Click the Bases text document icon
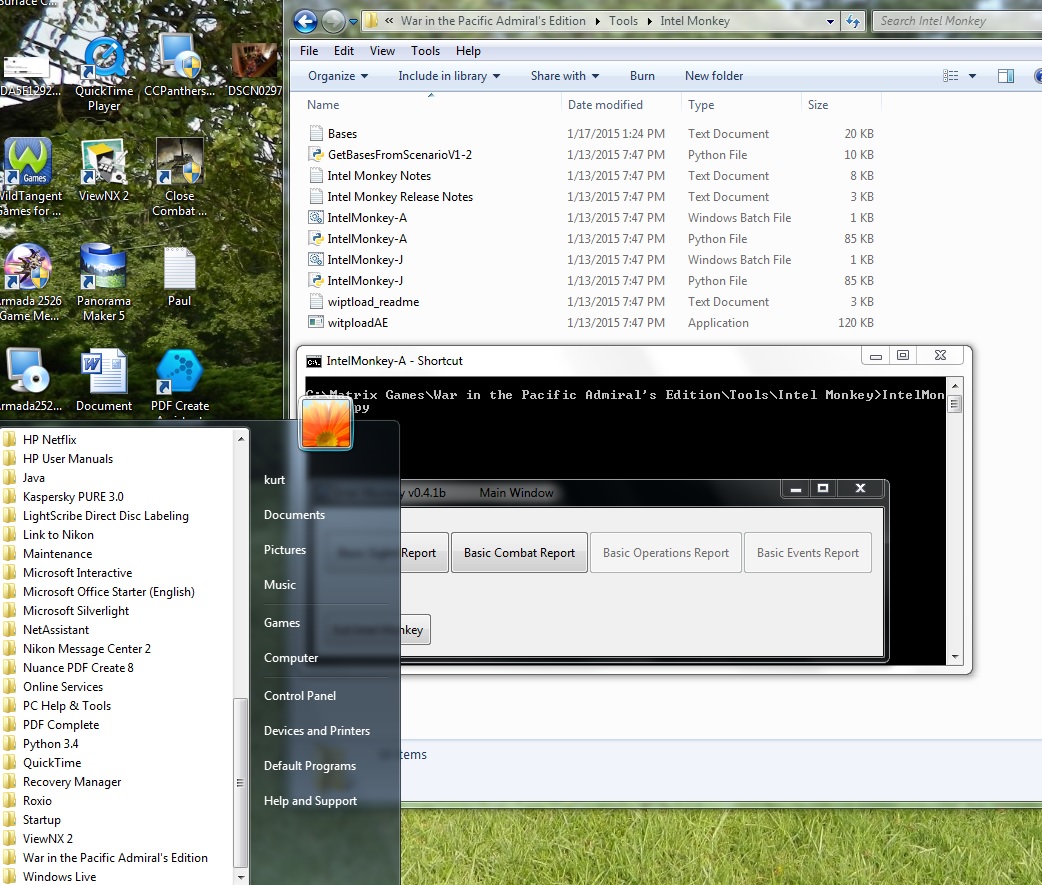Screen dimensions: 1042x885 (316, 134)
